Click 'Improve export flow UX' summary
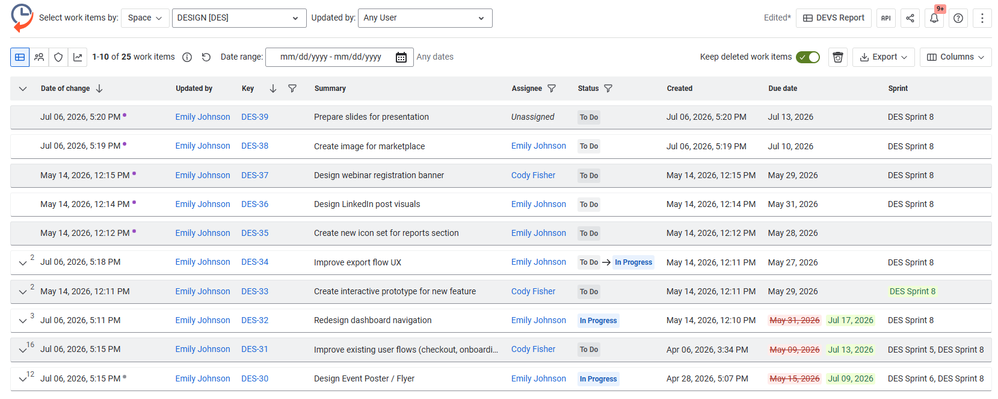This screenshot has width=998, height=399. (x=358, y=262)
